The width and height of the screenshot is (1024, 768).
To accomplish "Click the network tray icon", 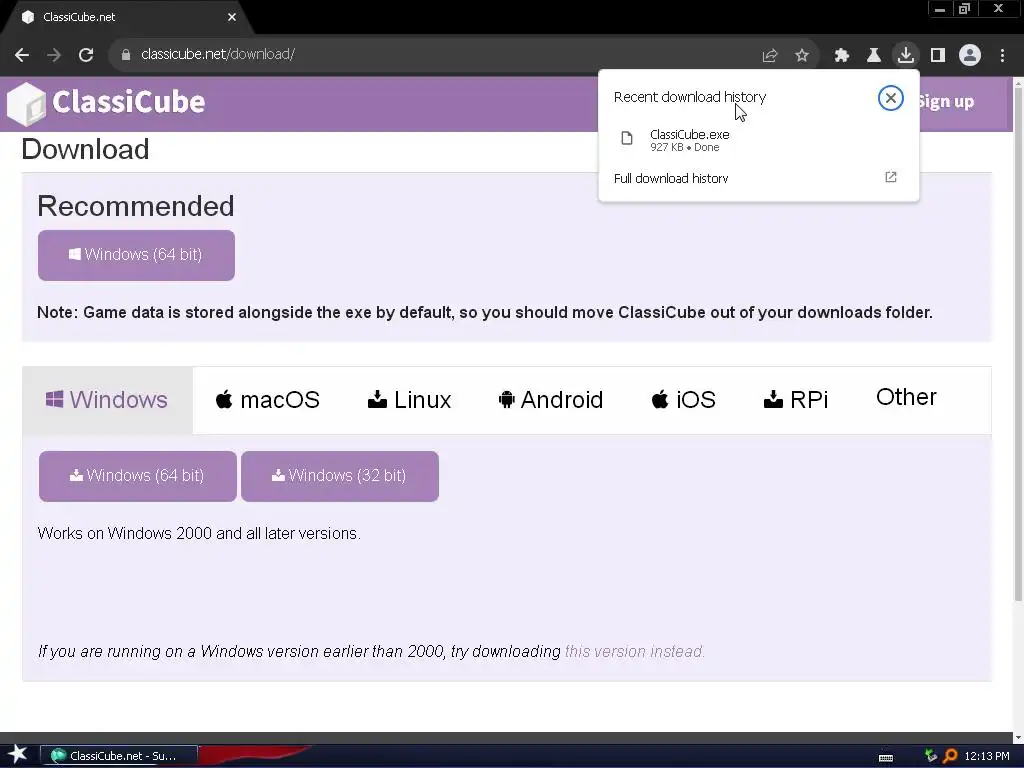I will click(931, 756).
